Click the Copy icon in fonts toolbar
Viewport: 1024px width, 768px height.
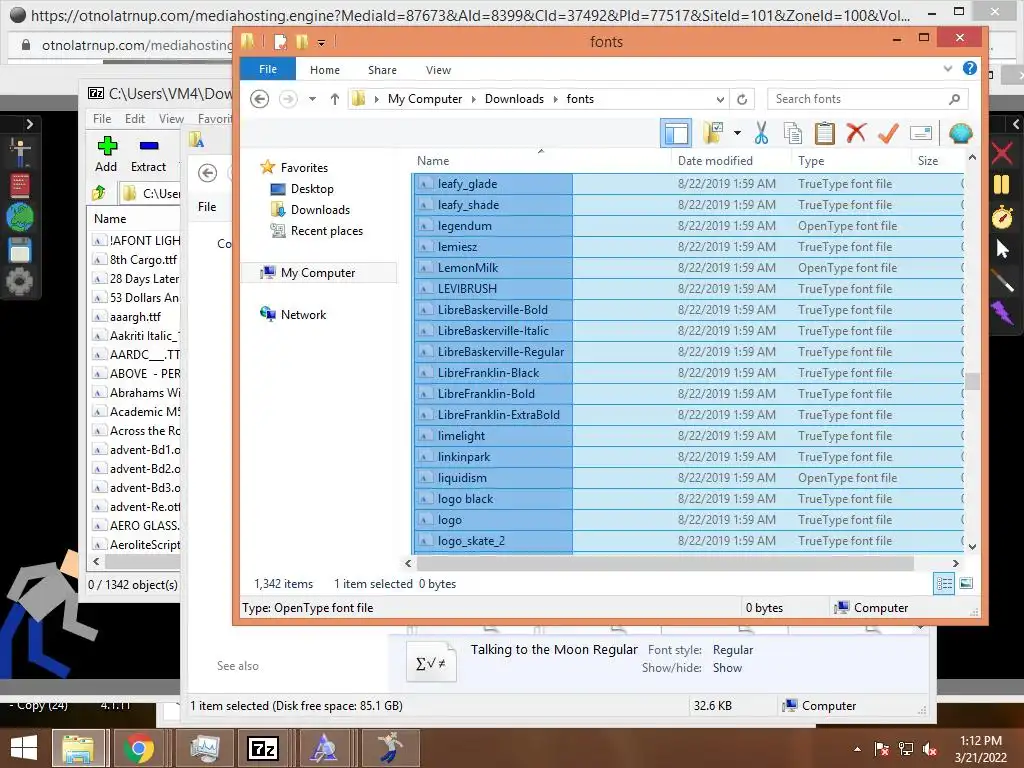click(792, 133)
